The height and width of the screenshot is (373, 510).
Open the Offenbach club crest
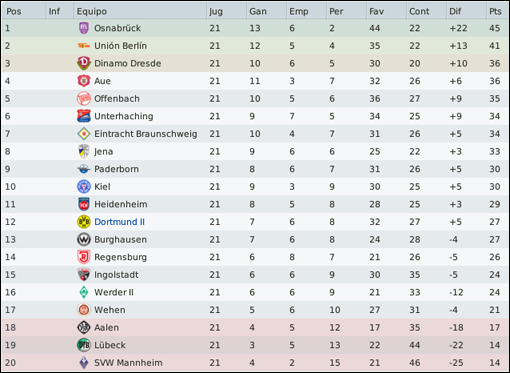pos(84,98)
